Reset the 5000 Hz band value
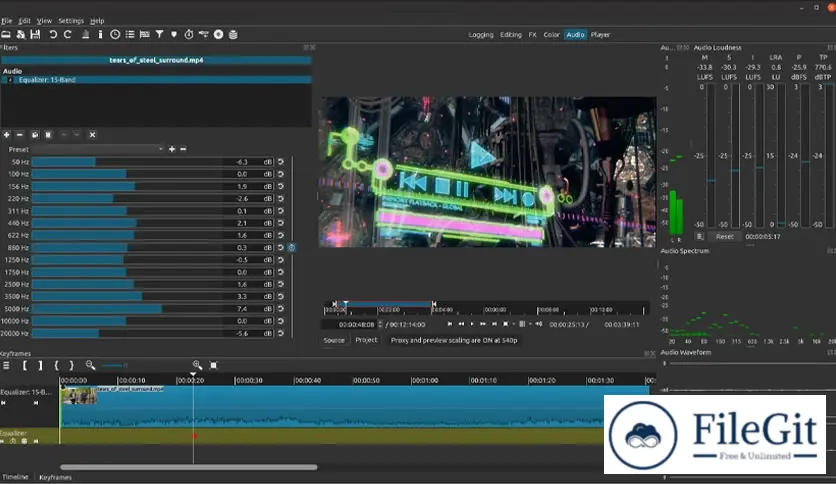Image resolution: width=836 pixels, height=484 pixels. click(x=280, y=309)
